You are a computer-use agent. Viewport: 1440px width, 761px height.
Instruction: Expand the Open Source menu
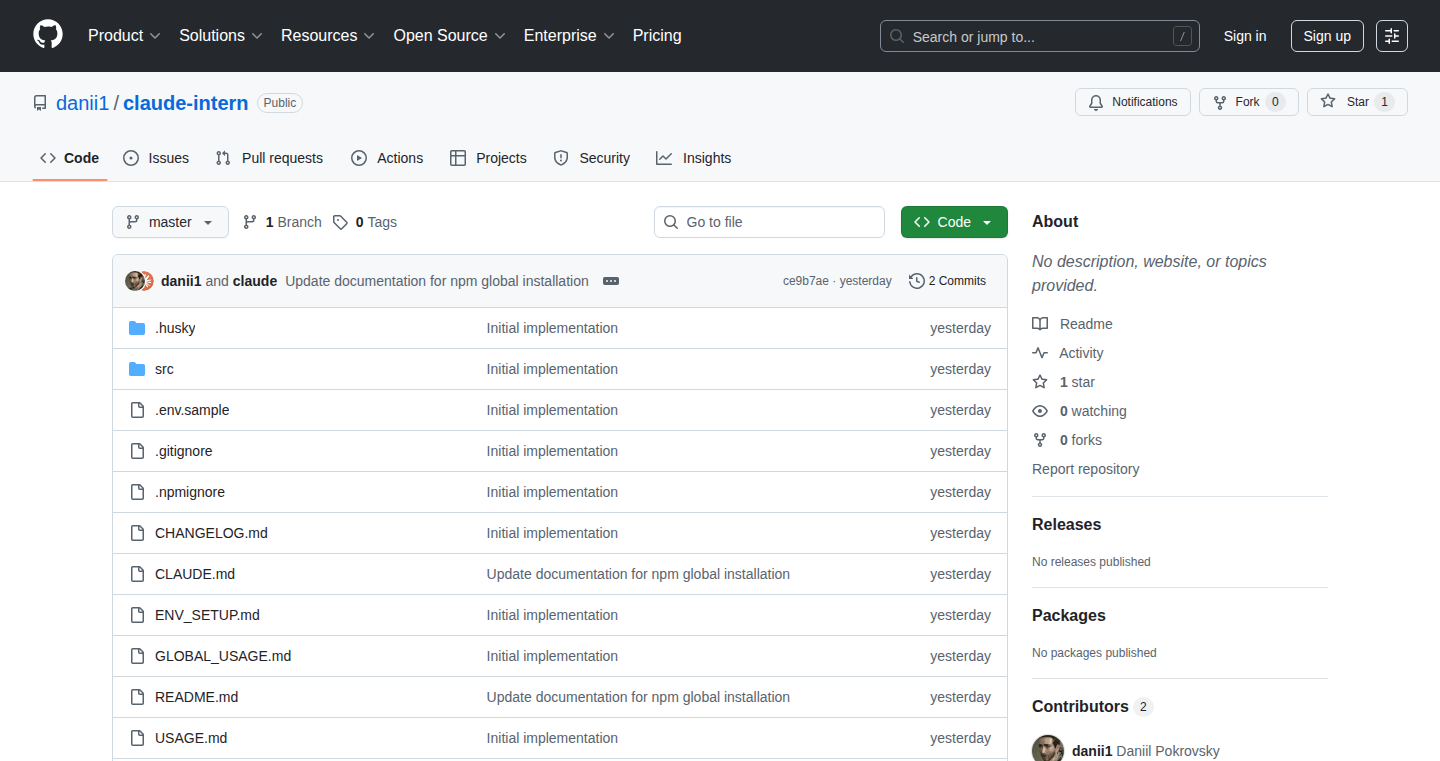449,35
